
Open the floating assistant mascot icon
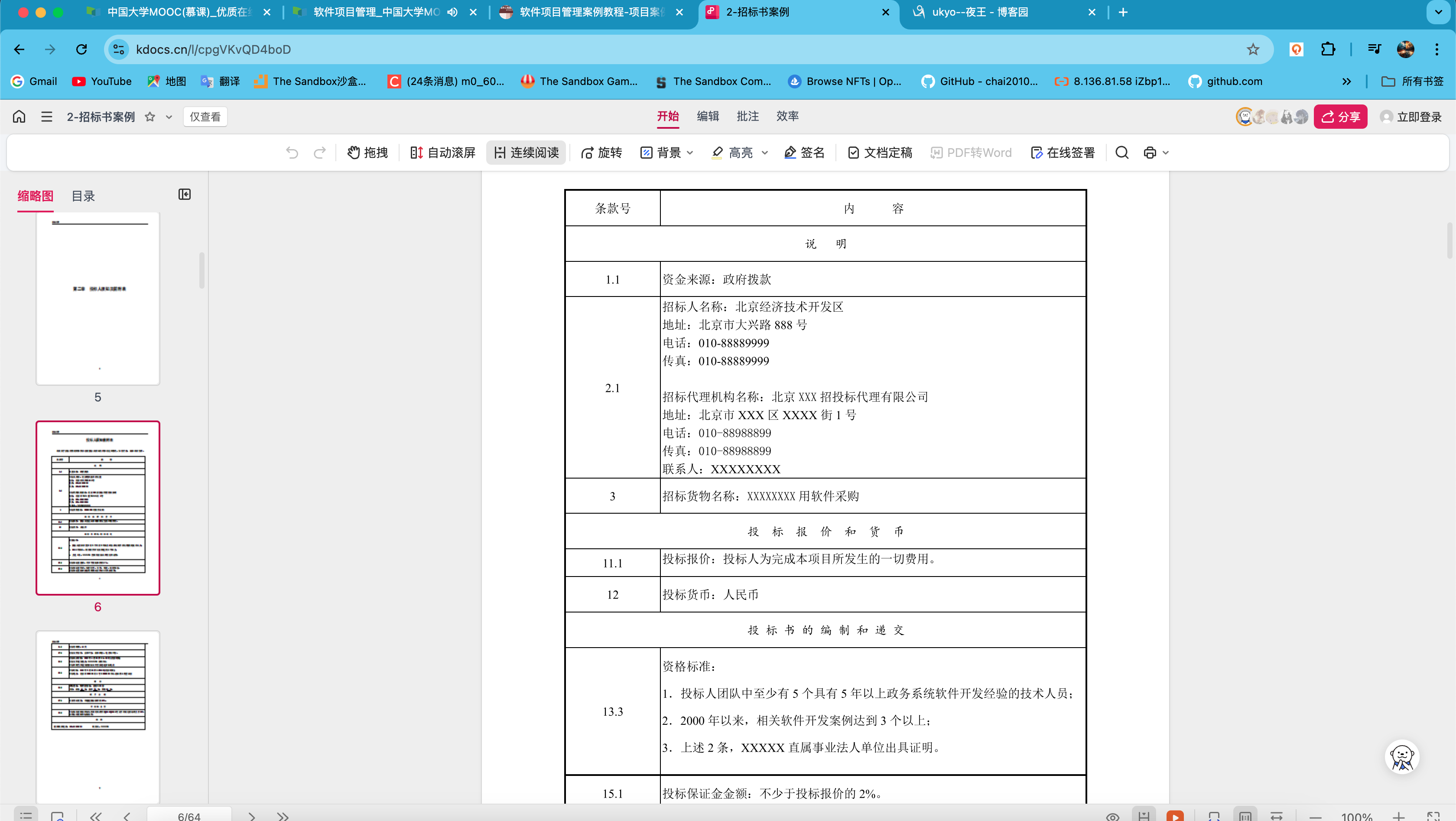point(1402,756)
